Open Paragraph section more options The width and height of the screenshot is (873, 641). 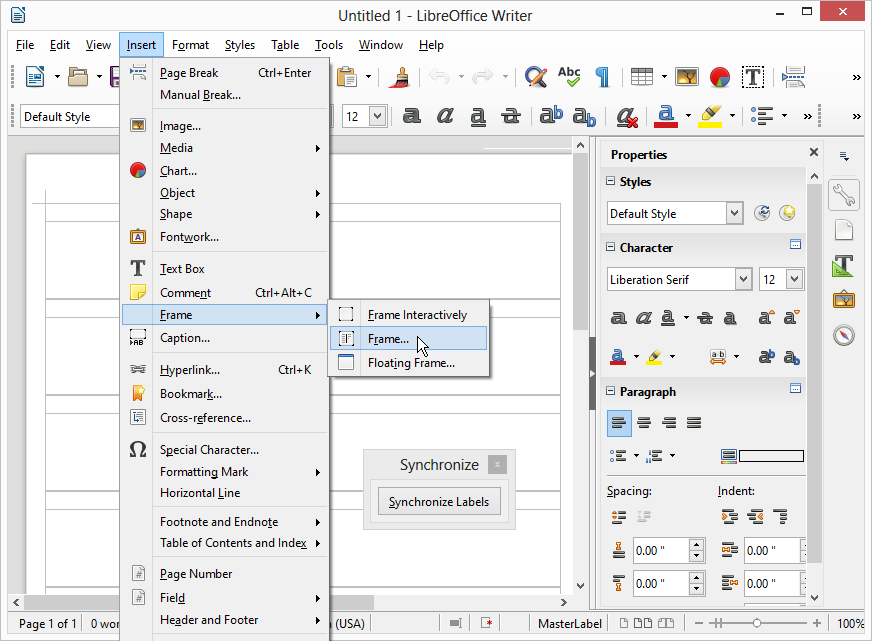click(796, 389)
